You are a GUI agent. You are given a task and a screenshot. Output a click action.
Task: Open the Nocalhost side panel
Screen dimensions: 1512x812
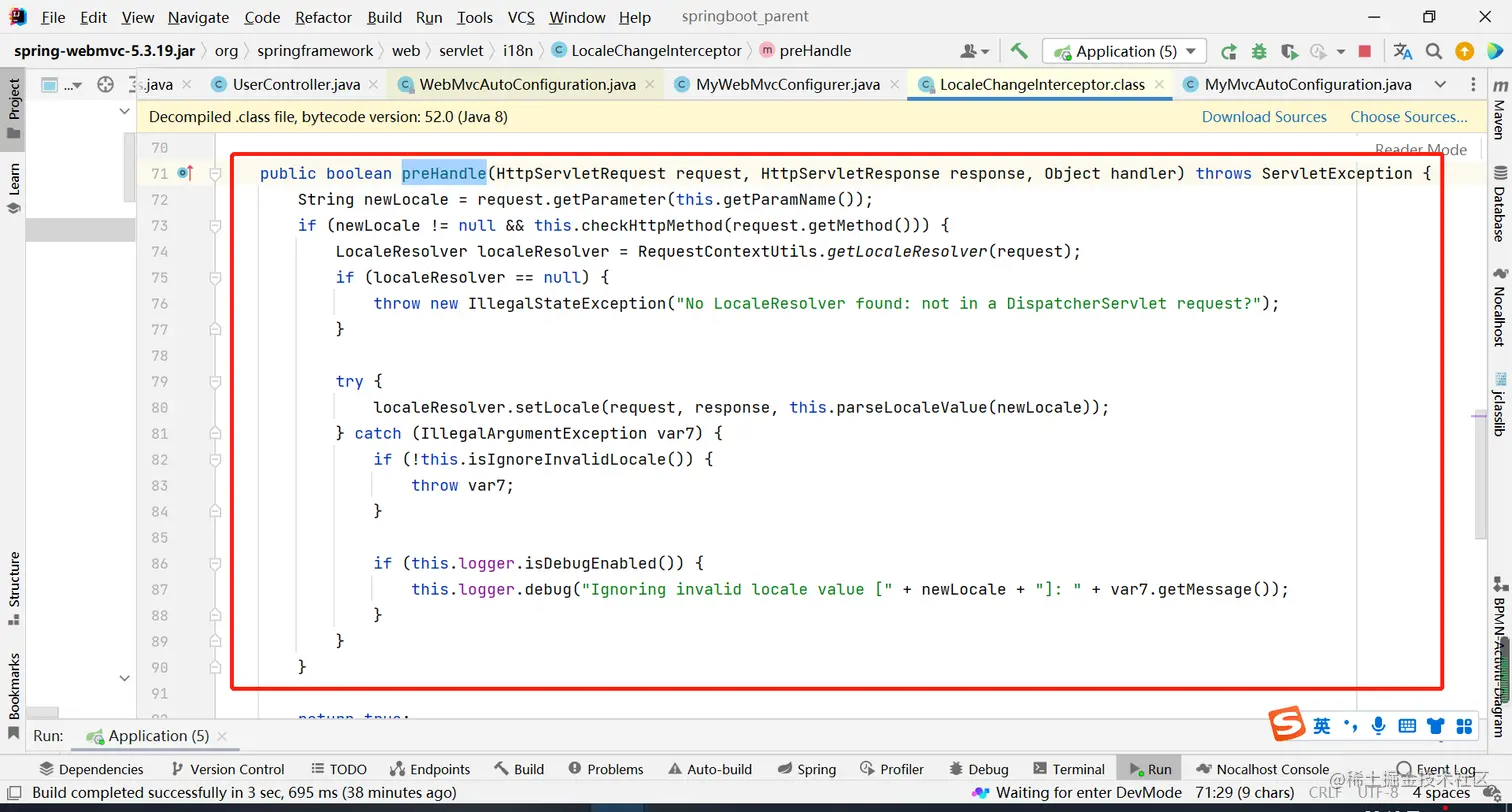[x=1498, y=306]
